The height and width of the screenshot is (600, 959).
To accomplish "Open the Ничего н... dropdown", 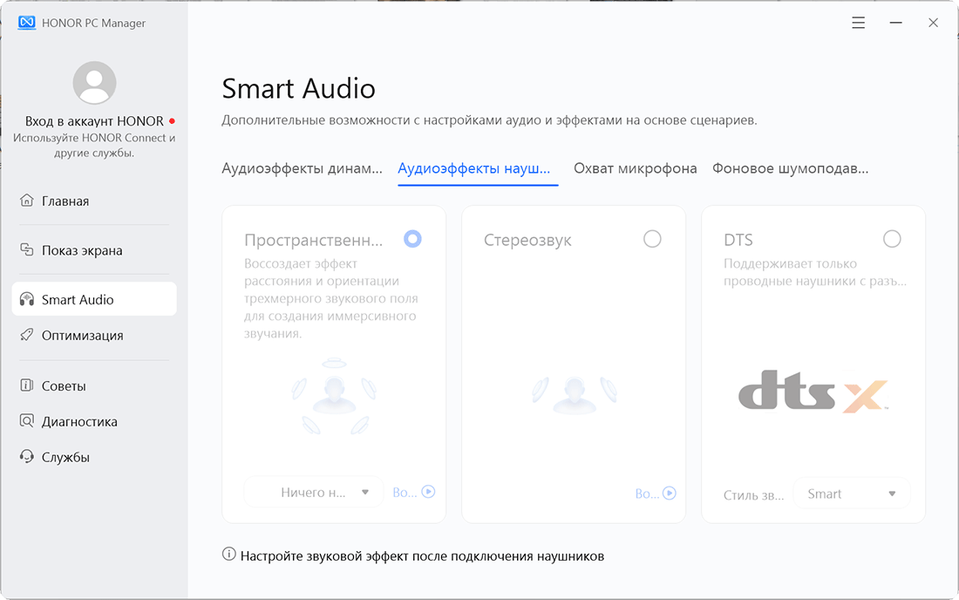I will (314, 492).
